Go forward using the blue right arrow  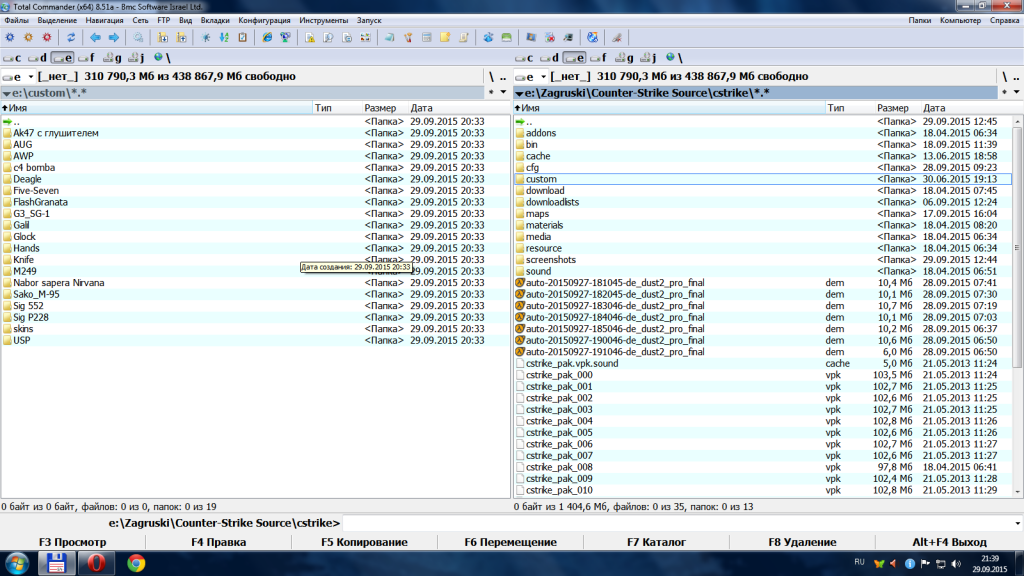click(114, 38)
